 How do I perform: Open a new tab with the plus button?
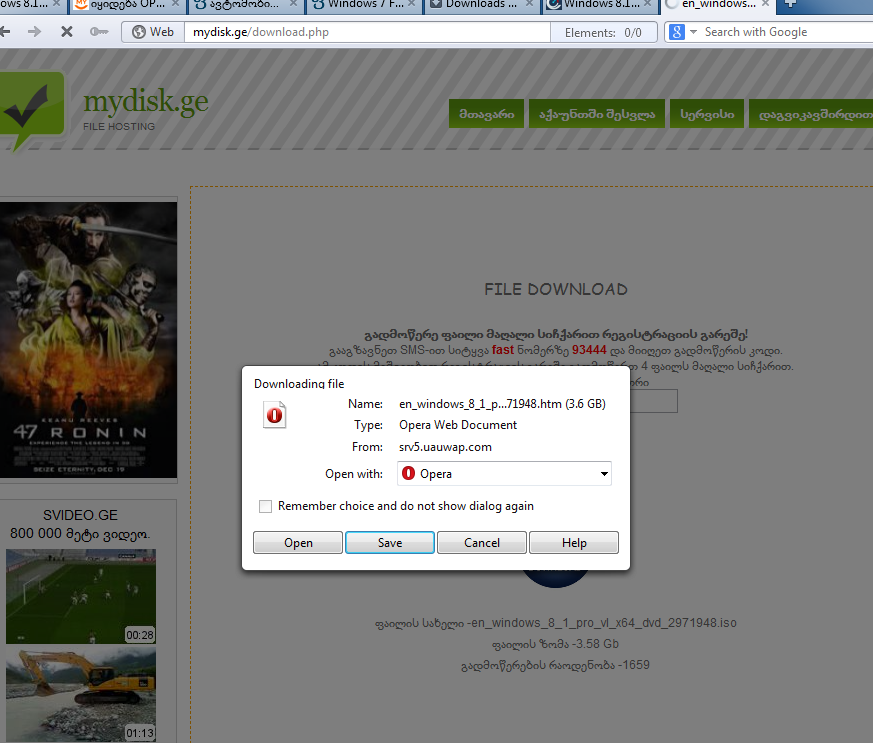tap(791, 4)
